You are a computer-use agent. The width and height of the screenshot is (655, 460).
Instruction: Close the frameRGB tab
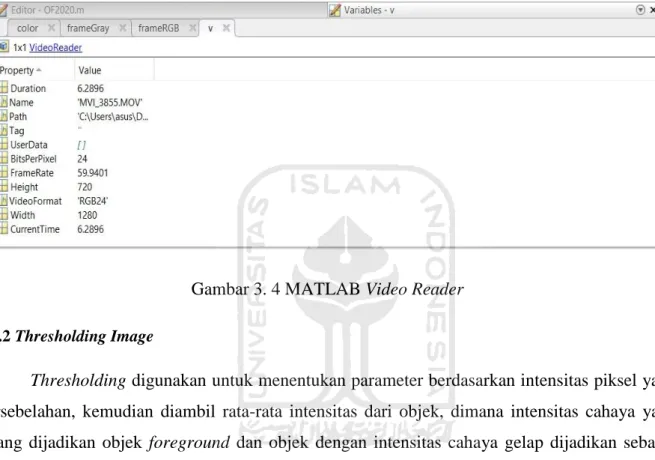pos(192,28)
